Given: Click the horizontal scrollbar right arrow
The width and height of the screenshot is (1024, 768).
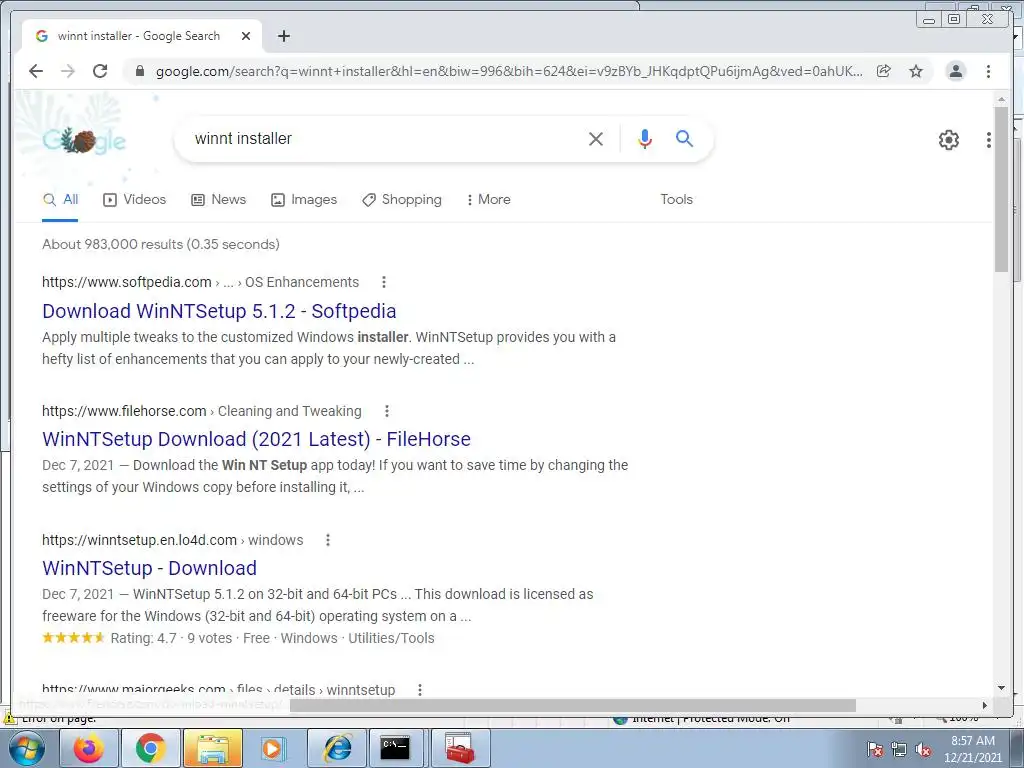Looking at the screenshot, I should (985, 705).
